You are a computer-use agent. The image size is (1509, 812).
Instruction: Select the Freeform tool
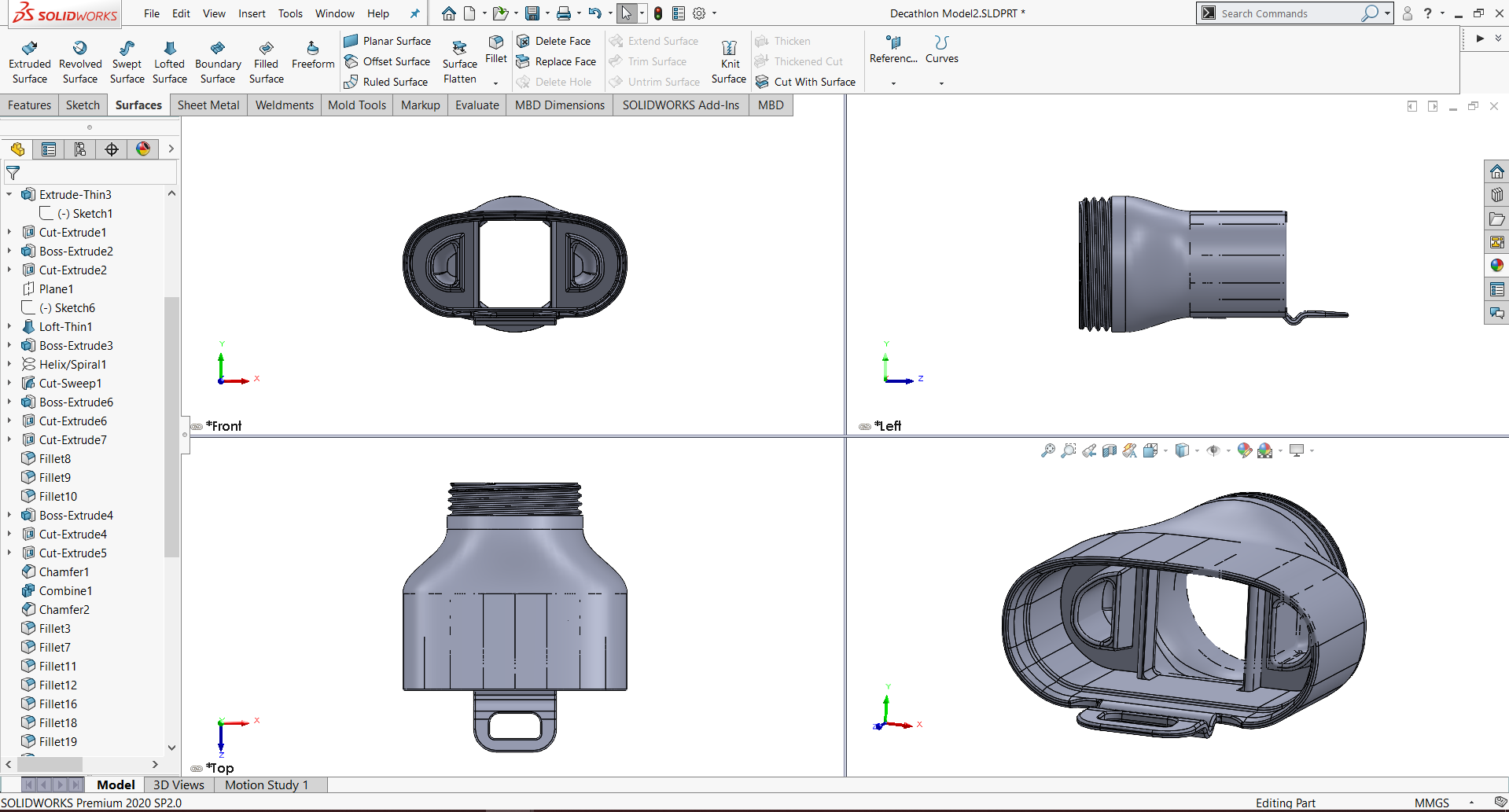coord(313,55)
